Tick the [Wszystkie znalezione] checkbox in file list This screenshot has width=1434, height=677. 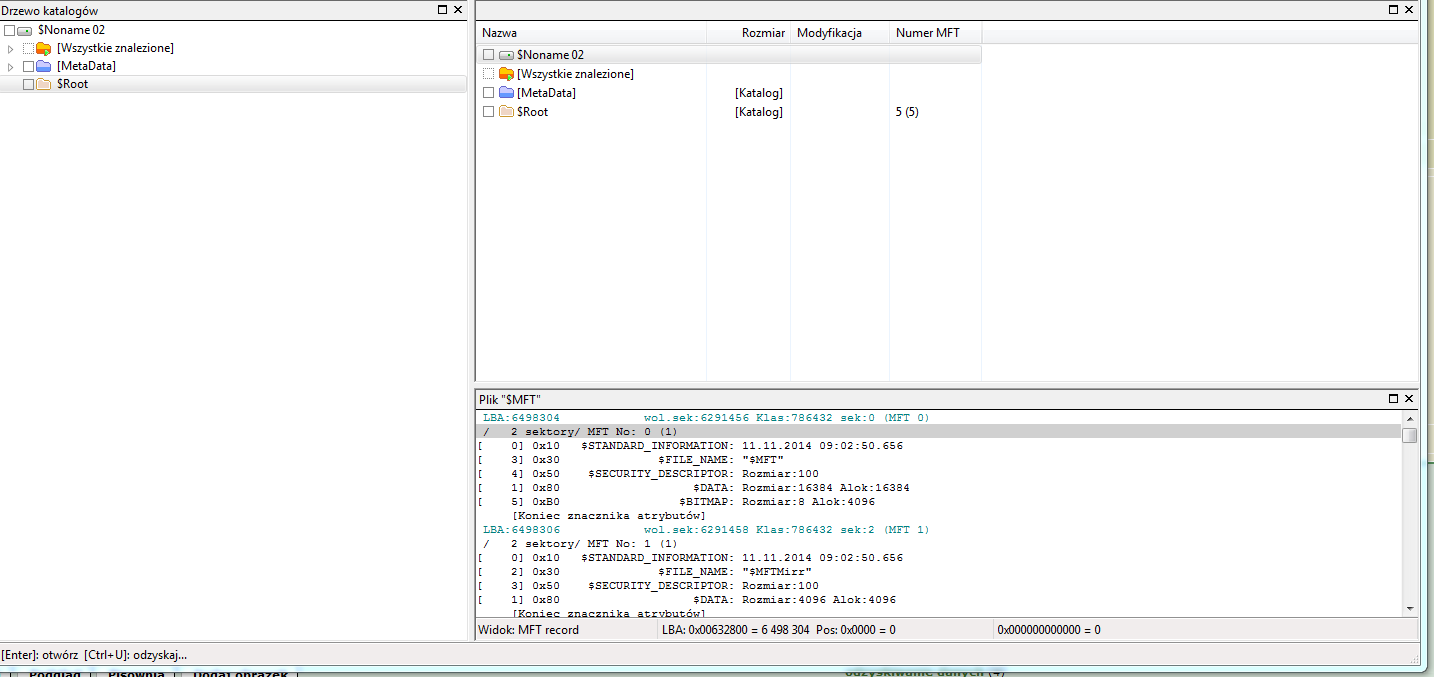488,74
